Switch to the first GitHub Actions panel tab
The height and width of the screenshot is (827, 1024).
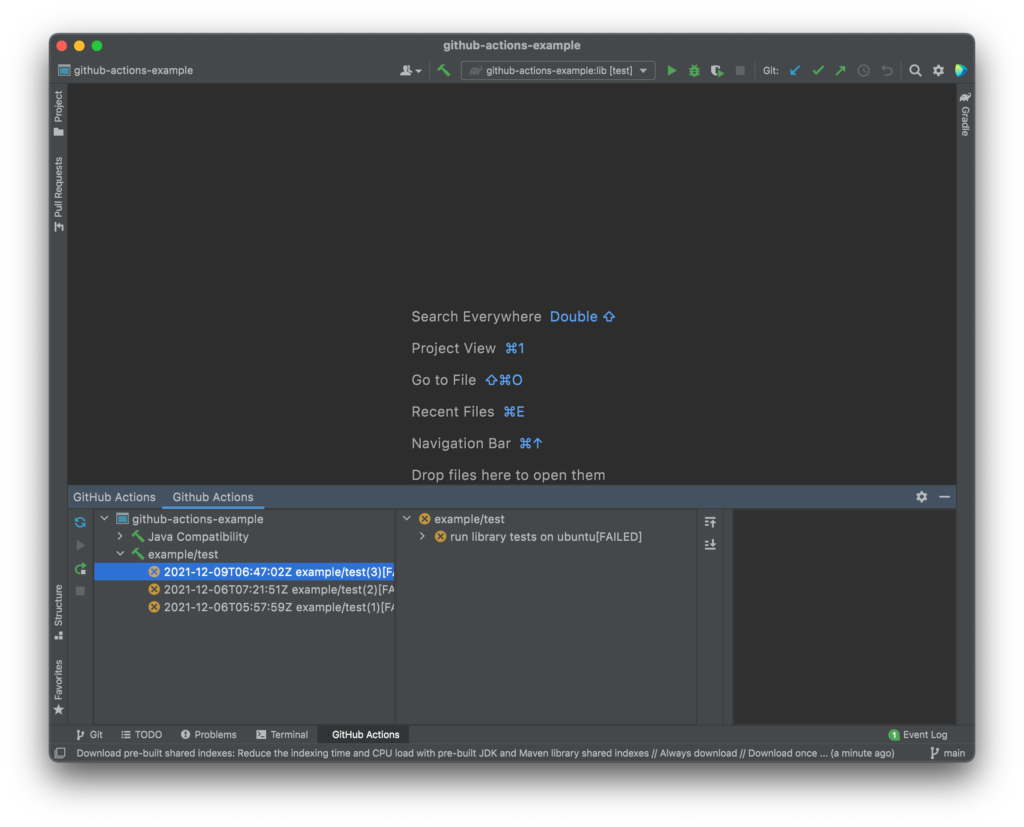114,497
